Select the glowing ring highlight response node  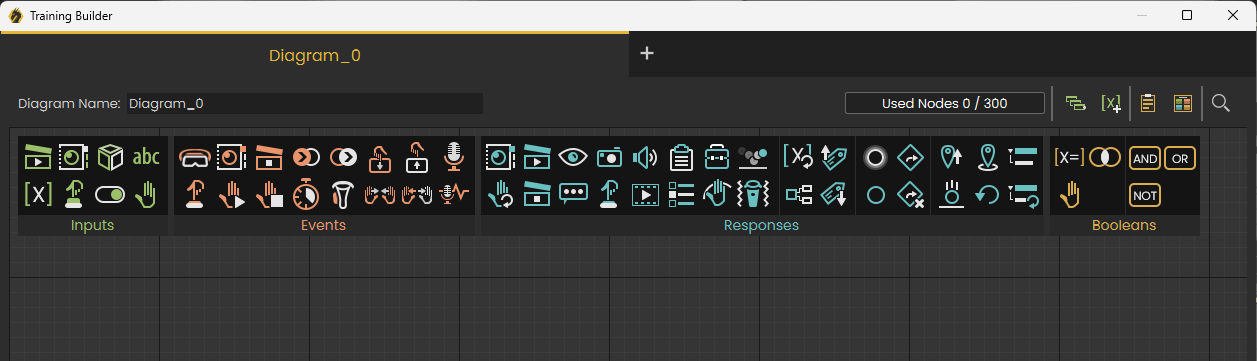tap(876, 157)
